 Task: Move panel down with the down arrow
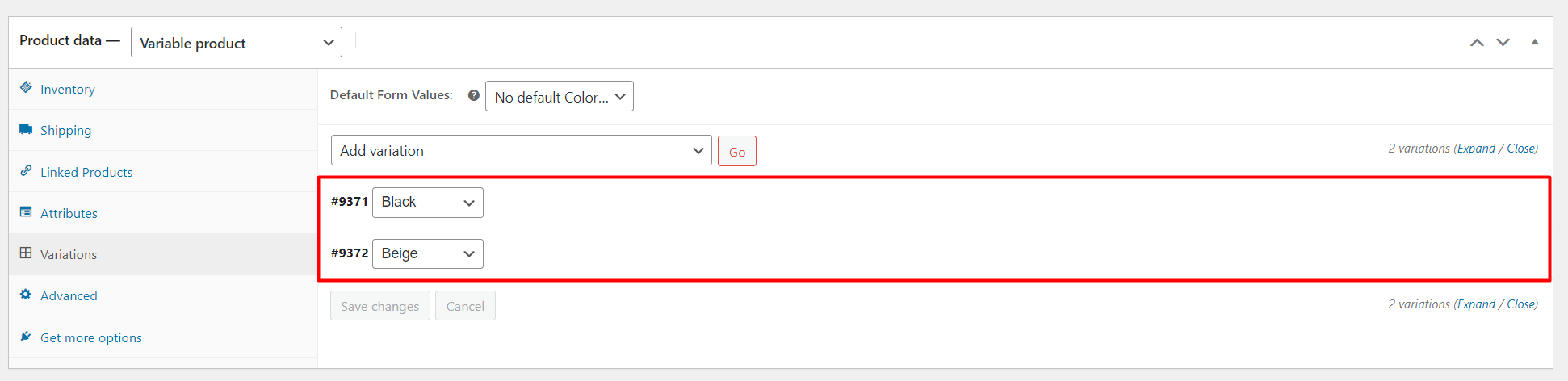click(1503, 42)
